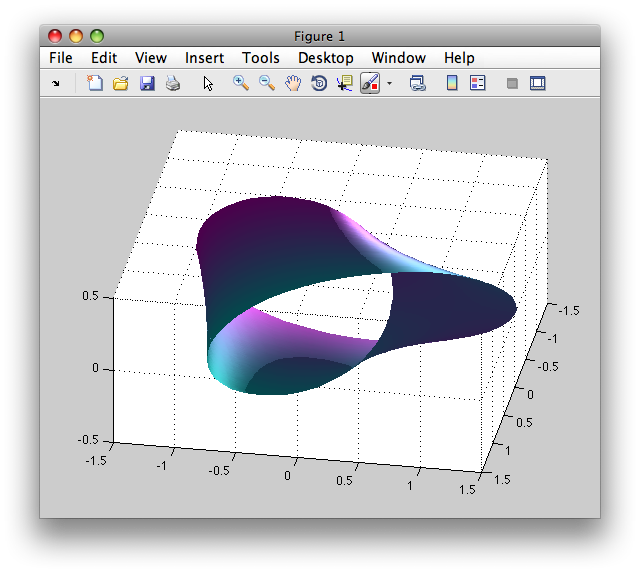Open the brush color dropdown arrow

(x=389, y=84)
